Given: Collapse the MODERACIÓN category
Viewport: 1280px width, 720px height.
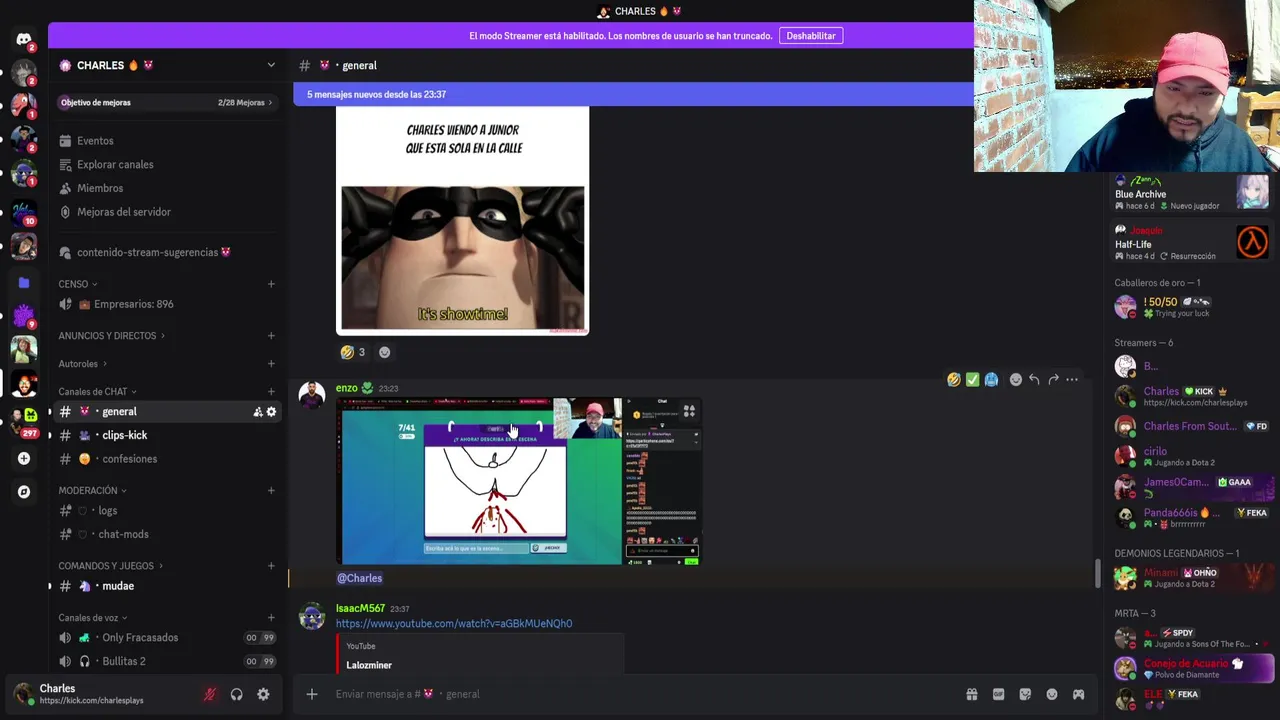Looking at the screenshot, I should [92, 491].
